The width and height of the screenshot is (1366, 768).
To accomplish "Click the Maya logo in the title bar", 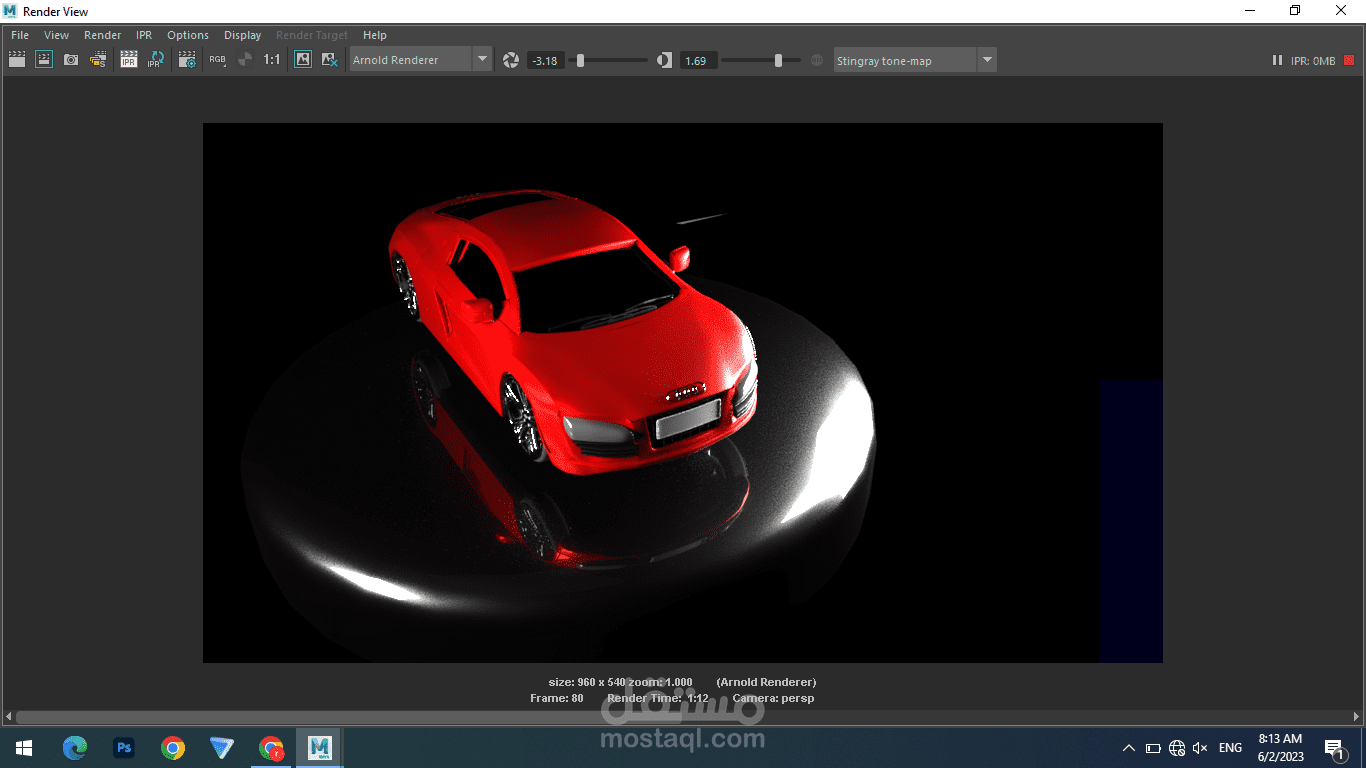I will pyautogui.click(x=11, y=11).
